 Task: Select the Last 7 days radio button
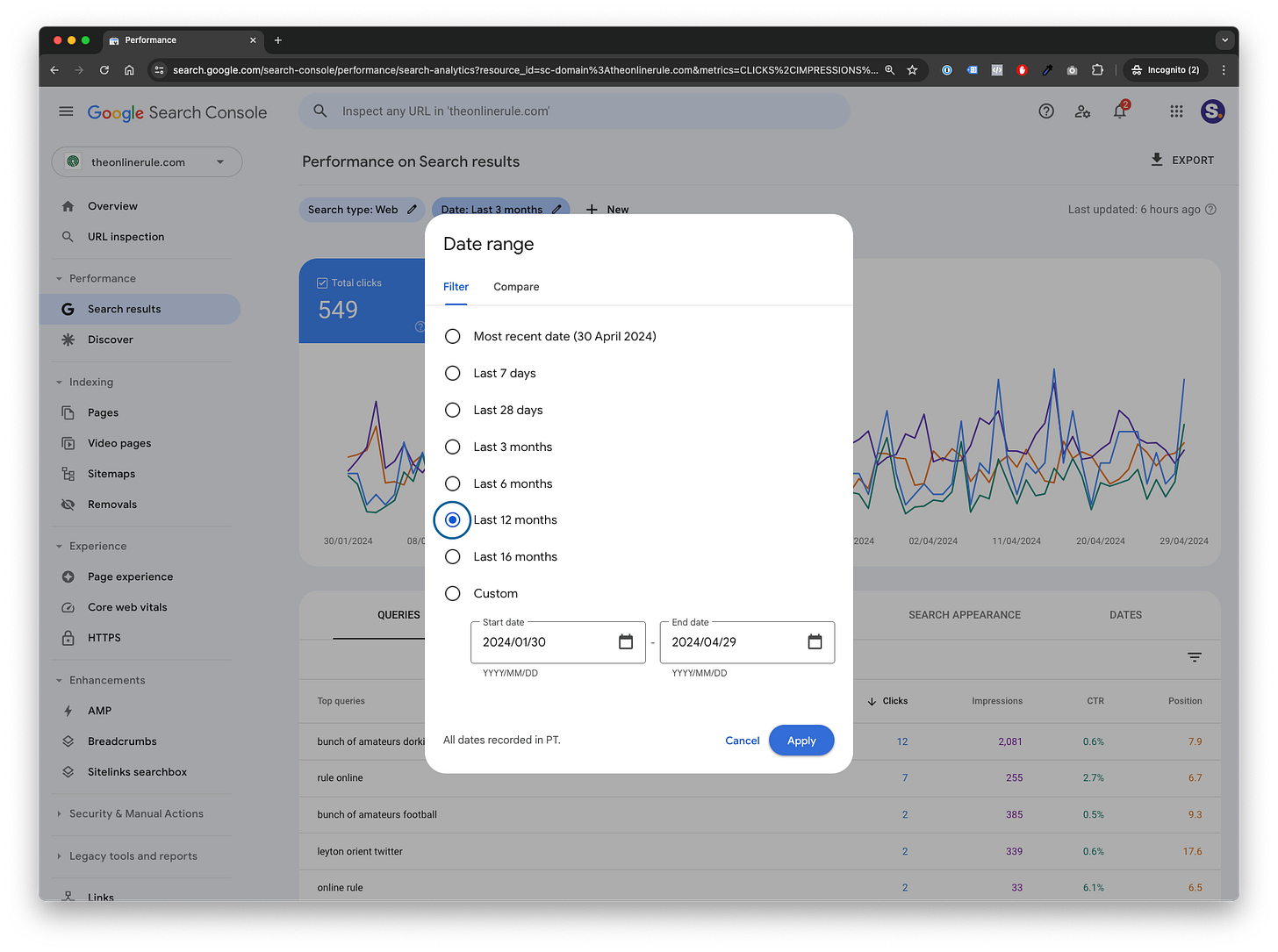click(453, 373)
